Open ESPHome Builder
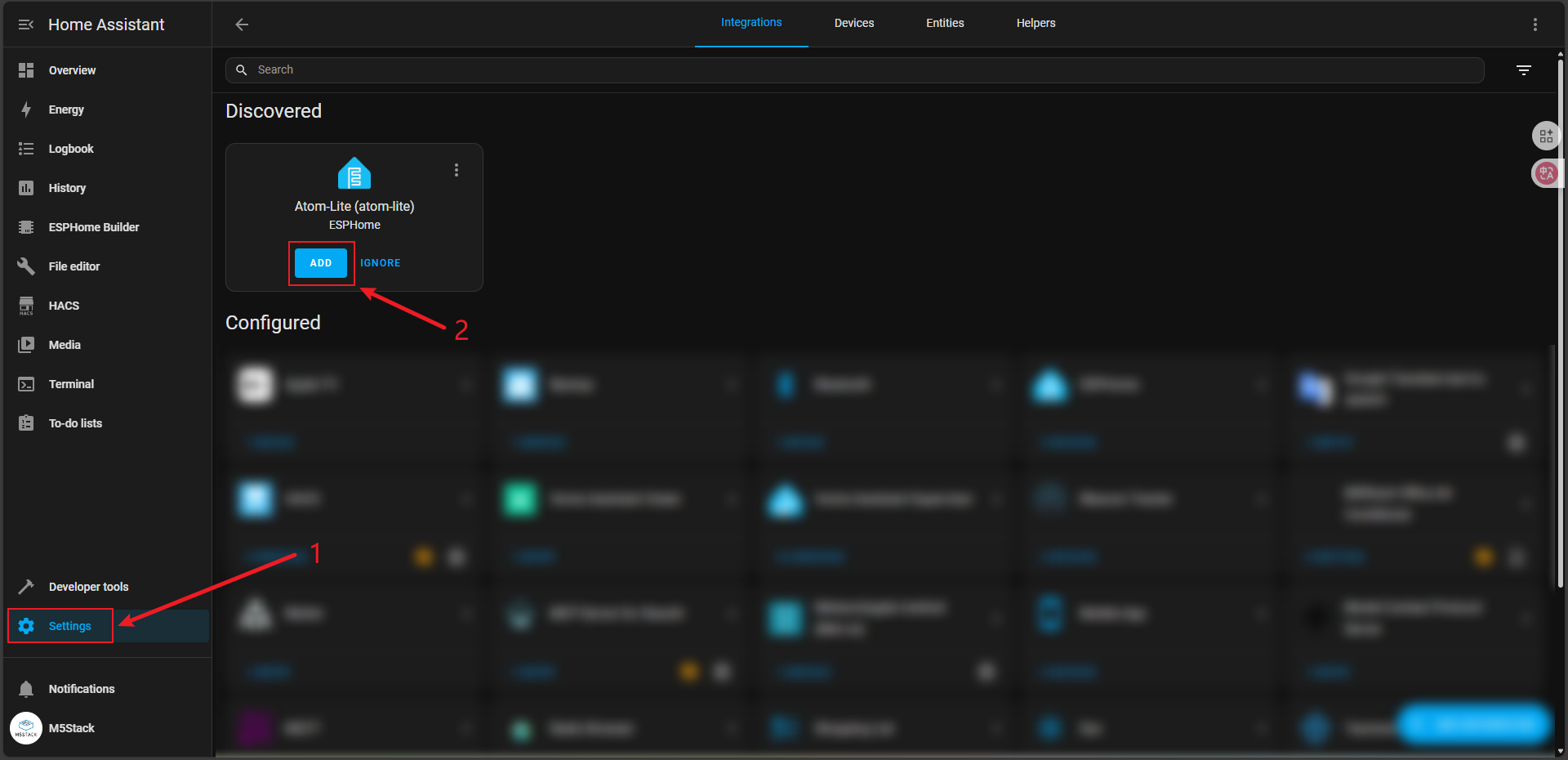This screenshot has width=1568, height=760. [x=106, y=227]
